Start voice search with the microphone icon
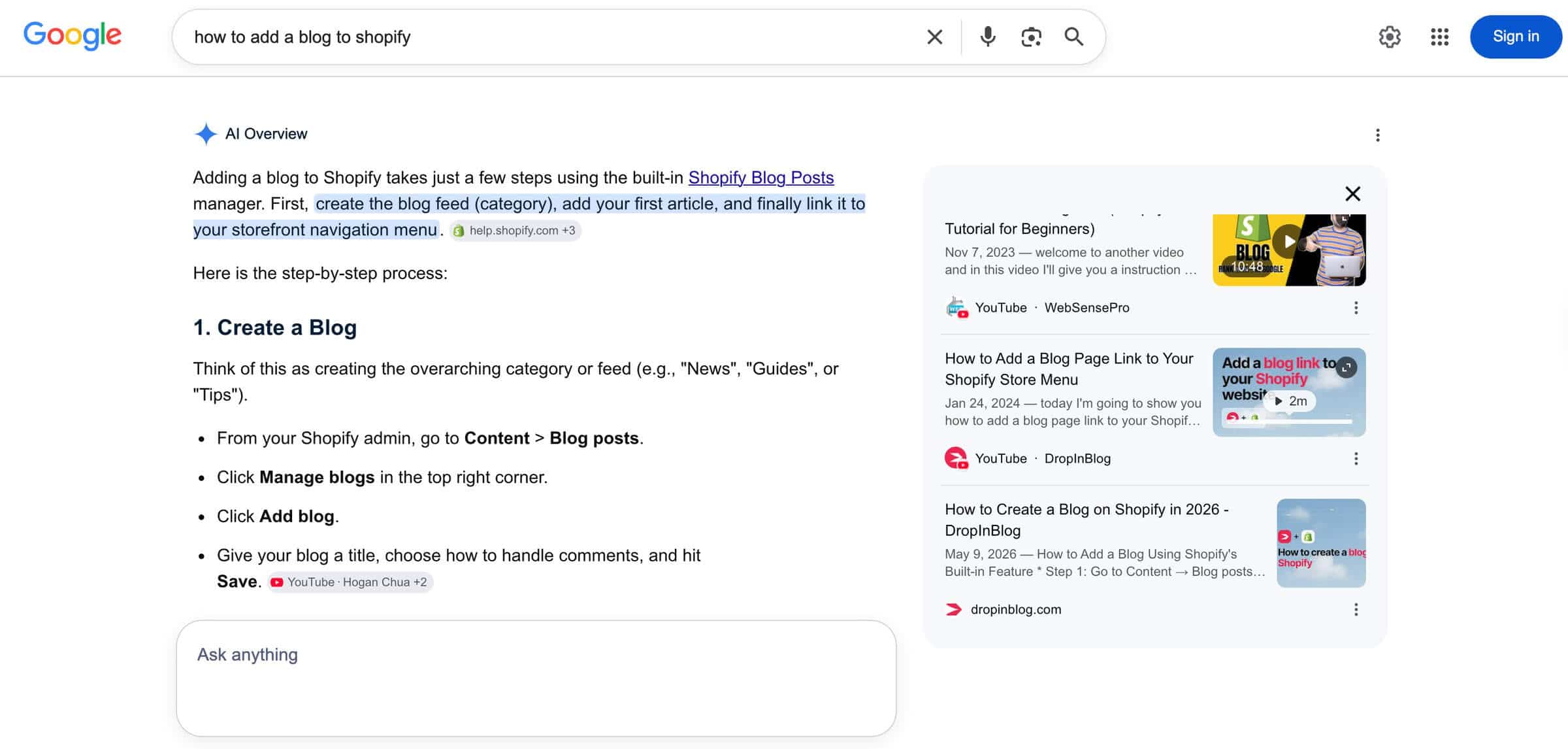The width and height of the screenshot is (1568, 749). click(x=988, y=37)
